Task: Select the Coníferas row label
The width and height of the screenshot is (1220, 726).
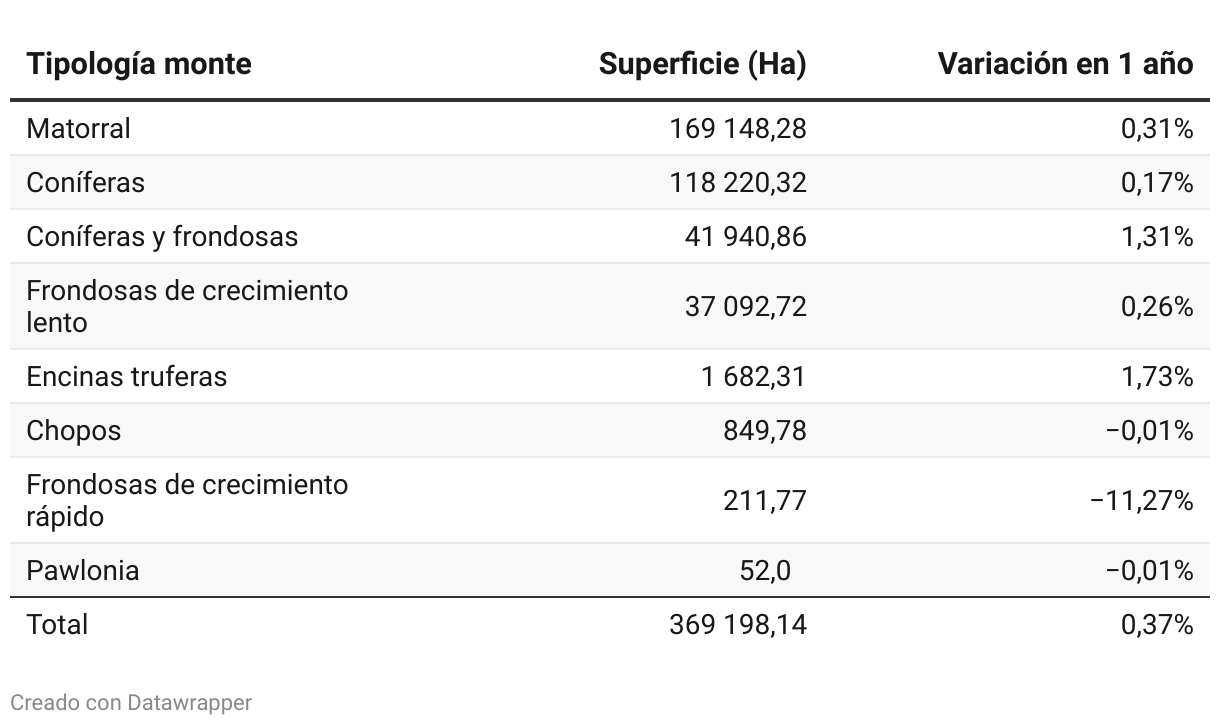Action: 86,183
